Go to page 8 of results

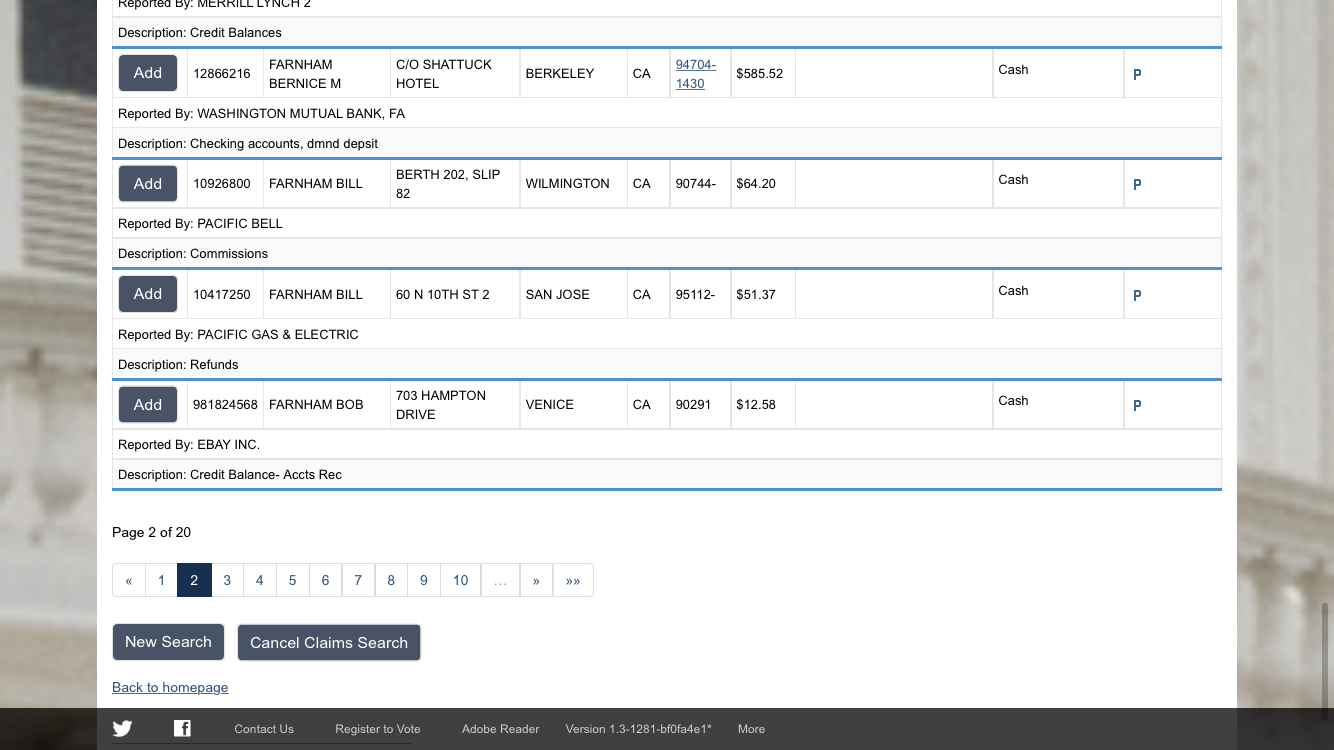tap(391, 580)
